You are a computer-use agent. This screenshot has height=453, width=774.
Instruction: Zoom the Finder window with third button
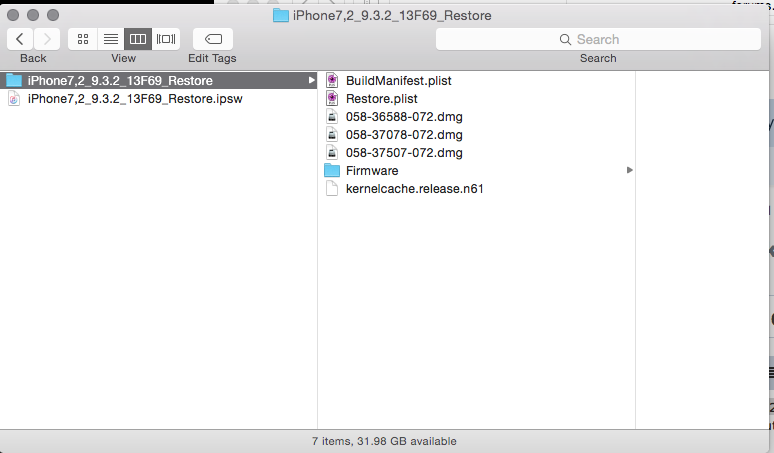[x=53, y=15]
